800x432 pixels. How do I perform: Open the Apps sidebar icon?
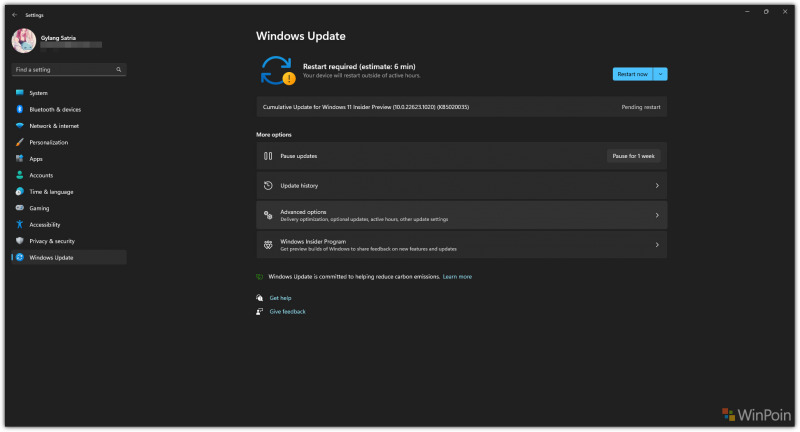click(x=19, y=159)
